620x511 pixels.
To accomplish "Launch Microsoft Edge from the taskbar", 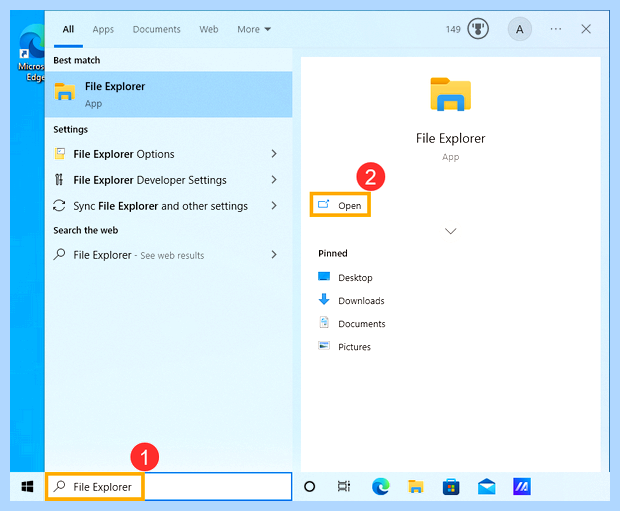I will [380, 486].
